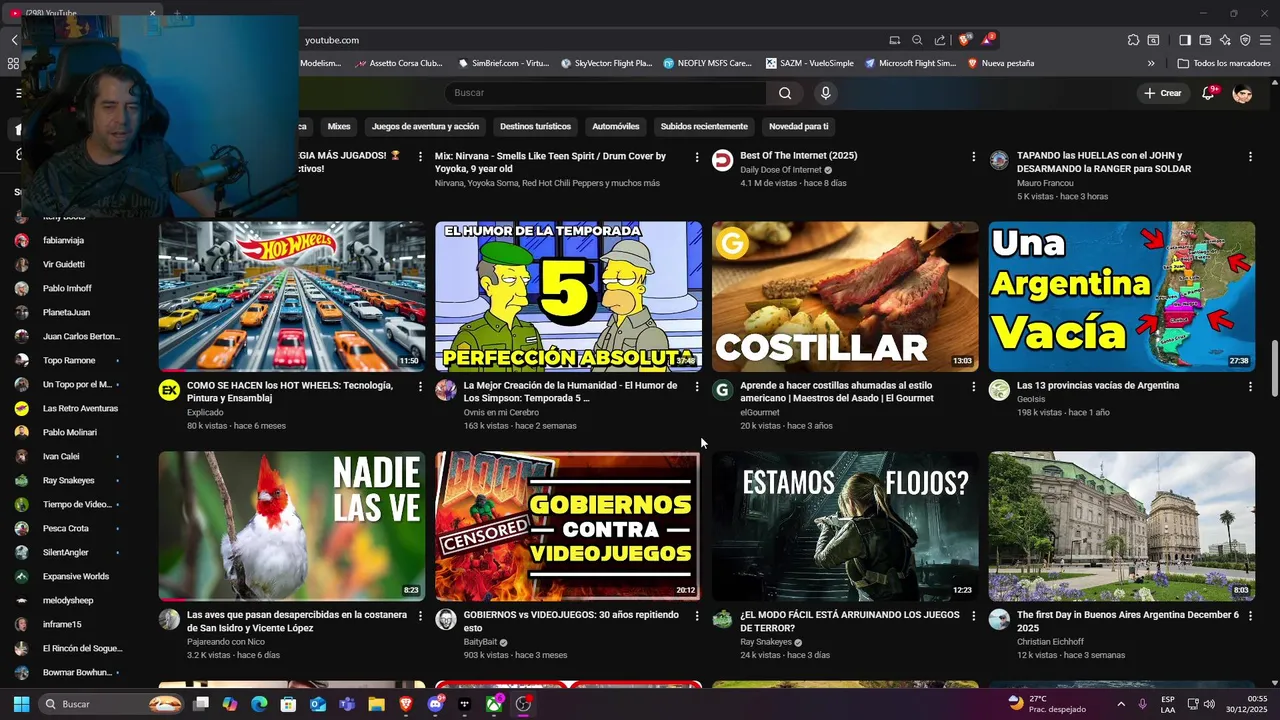Open File Explorer from taskbar

coord(376,704)
